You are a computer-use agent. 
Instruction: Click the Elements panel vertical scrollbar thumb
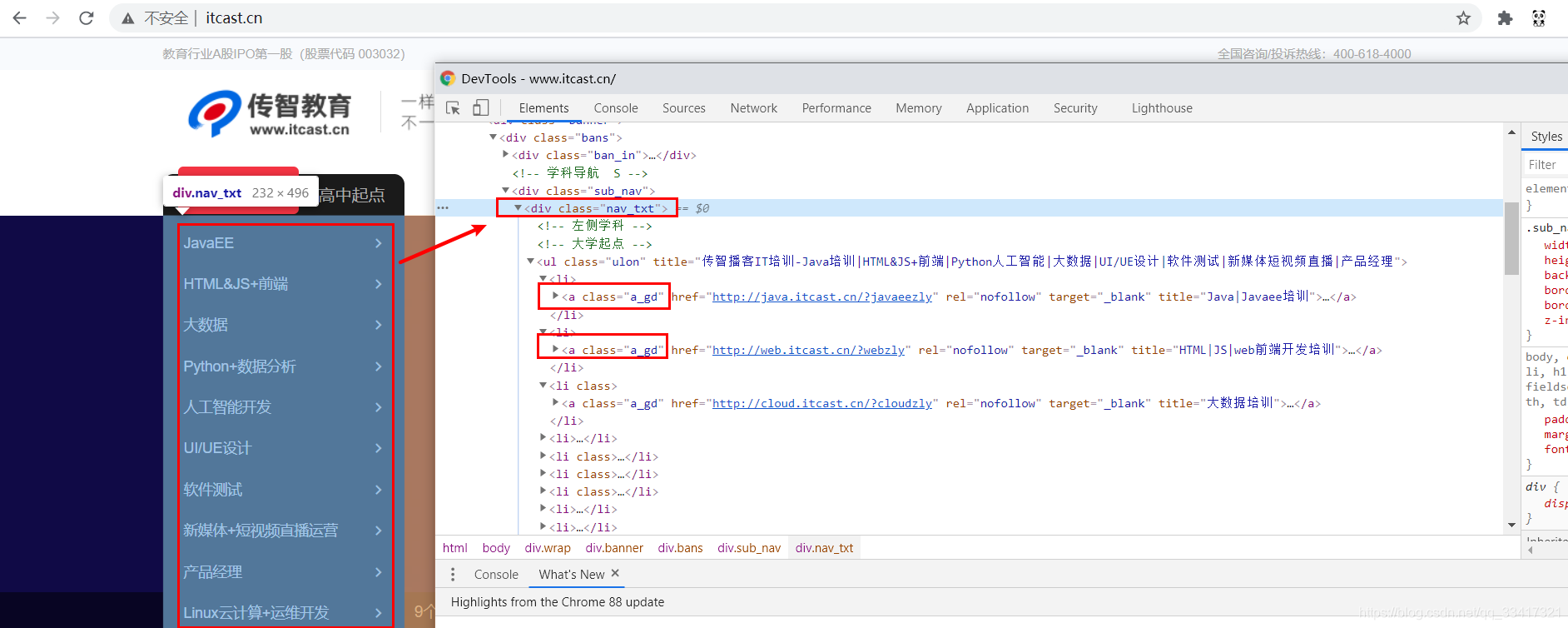coord(1511,238)
